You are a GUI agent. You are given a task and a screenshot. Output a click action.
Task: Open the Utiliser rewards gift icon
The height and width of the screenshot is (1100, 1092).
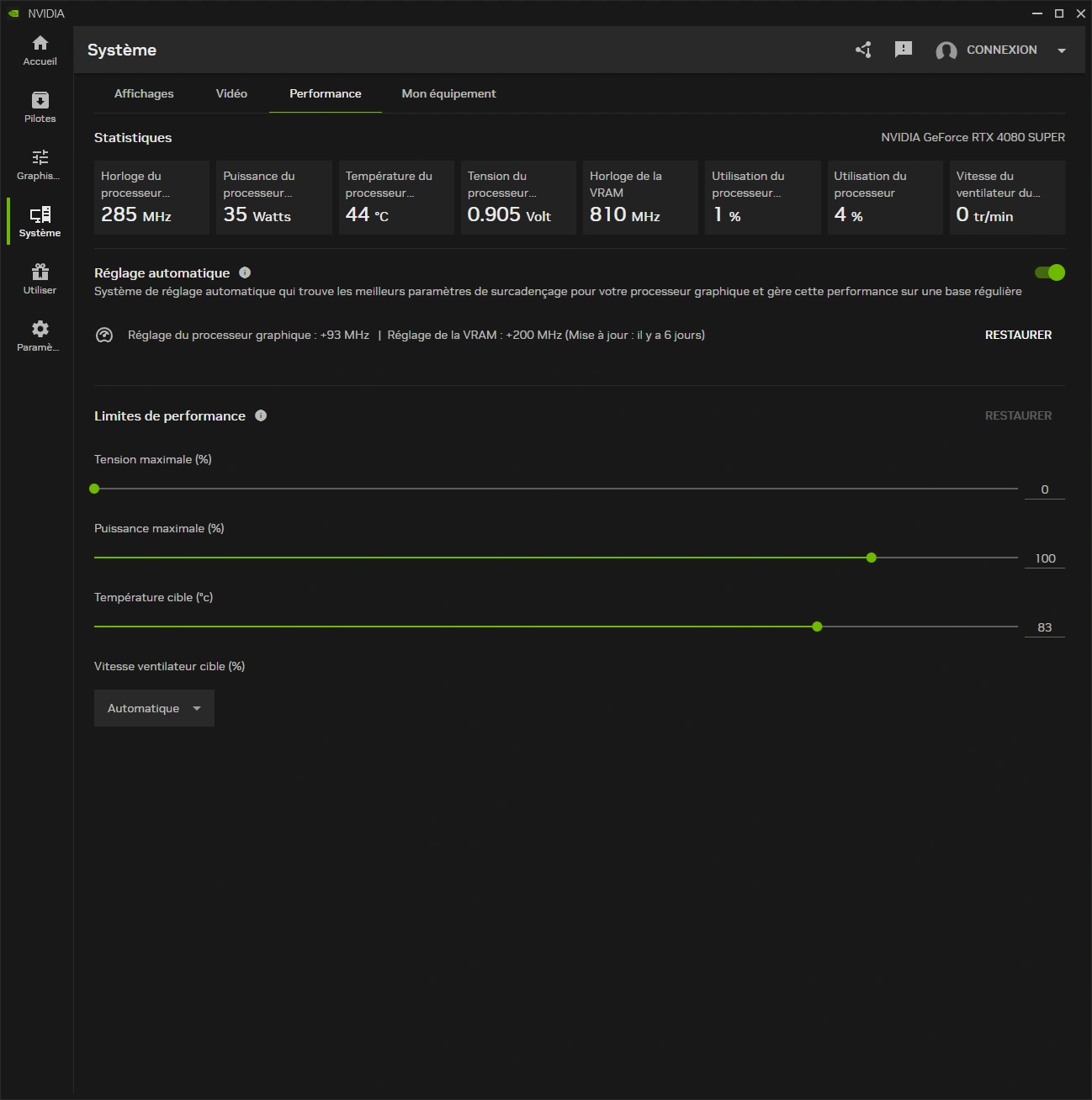click(x=40, y=279)
